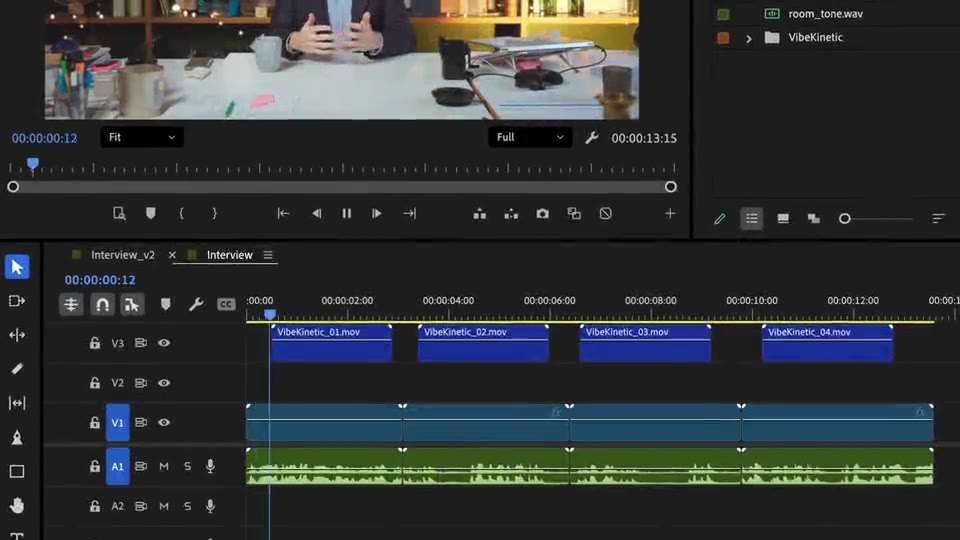The height and width of the screenshot is (540, 960).
Task: Toggle A1 track lock
Action: [94, 467]
